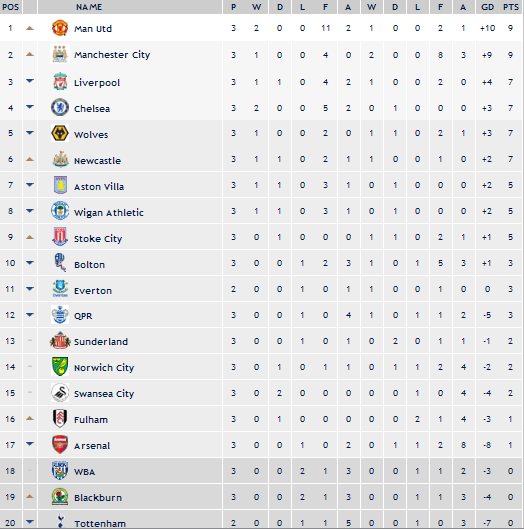Open the Wigan Athletic team link
The image size is (524, 529).
[109, 213]
